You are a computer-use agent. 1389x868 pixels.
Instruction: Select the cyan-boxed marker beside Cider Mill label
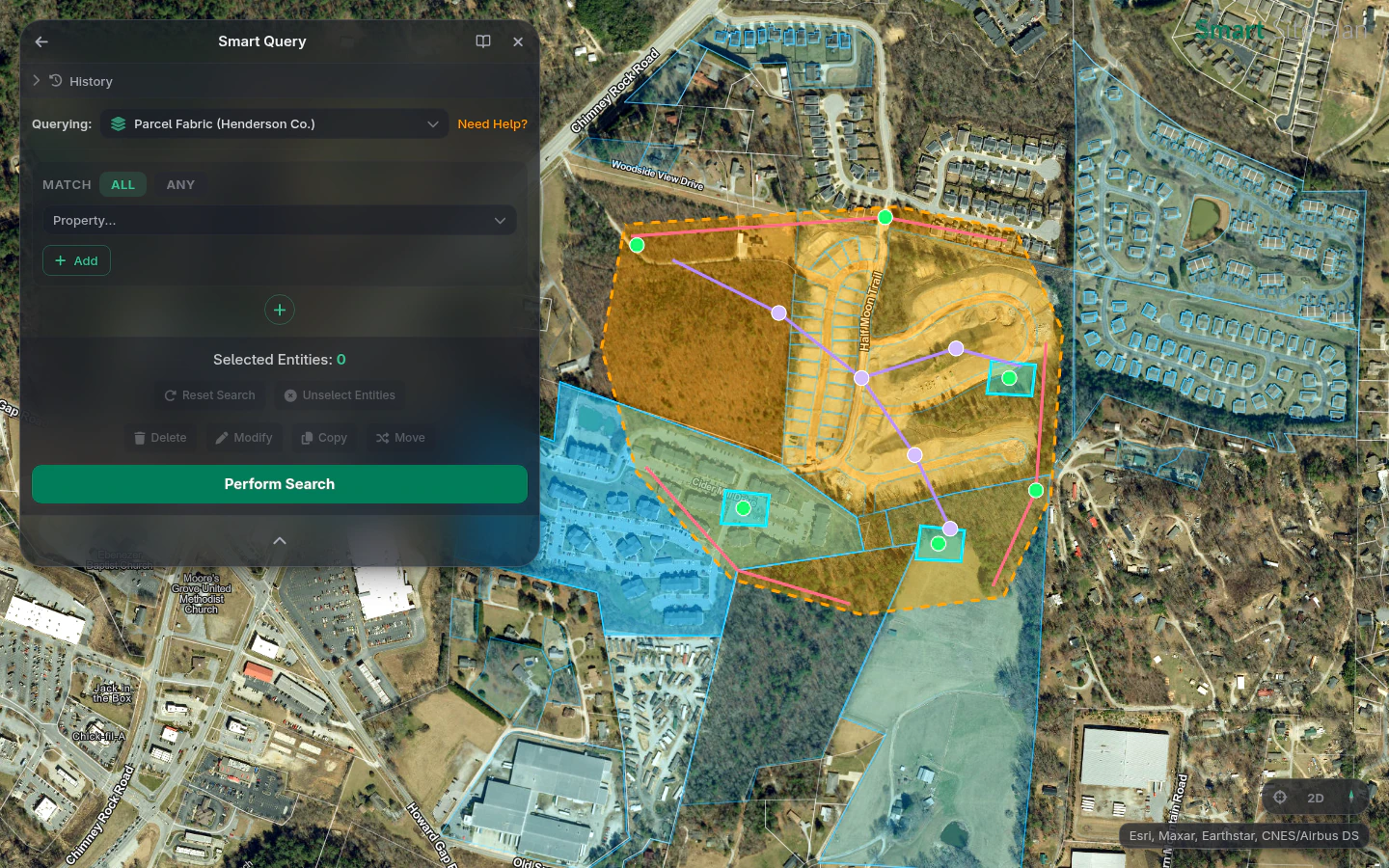(x=744, y=508)
